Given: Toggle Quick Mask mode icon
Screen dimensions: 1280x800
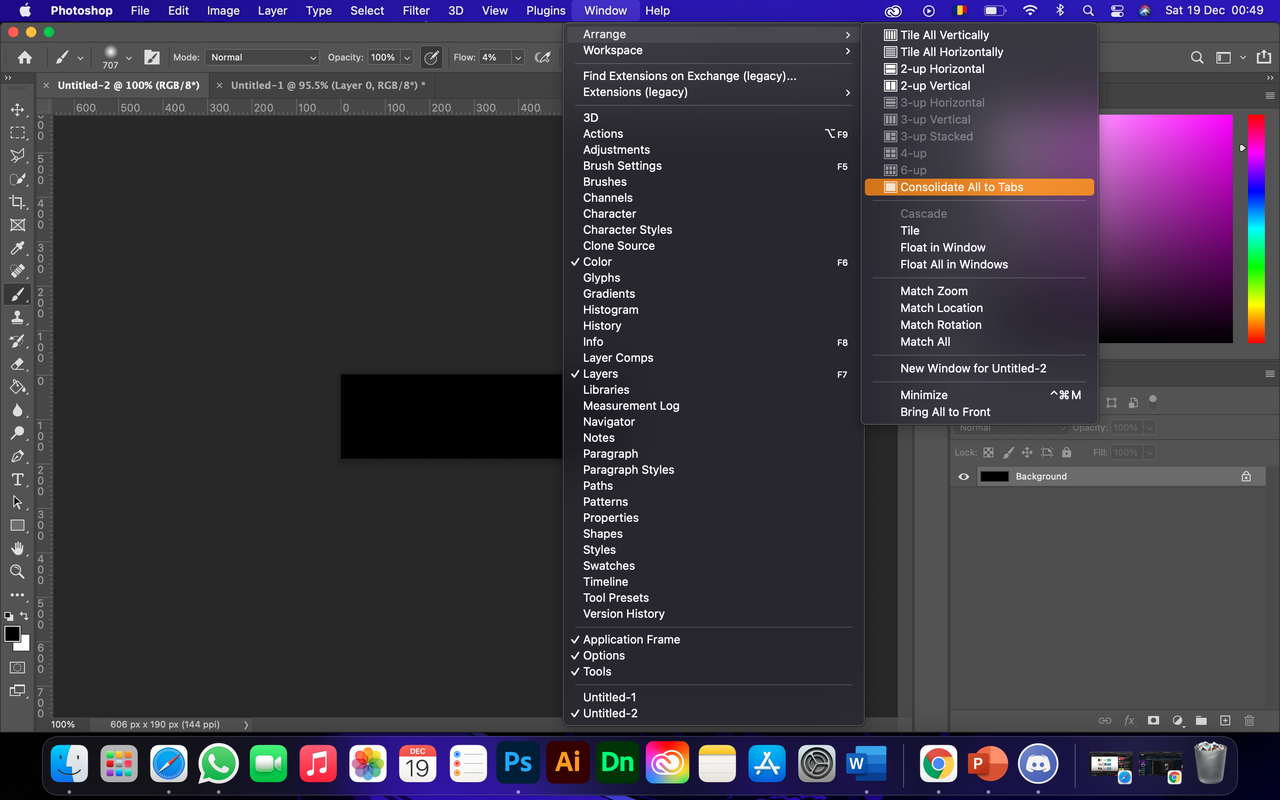Looking at the screenshot, I should [17, 667].
